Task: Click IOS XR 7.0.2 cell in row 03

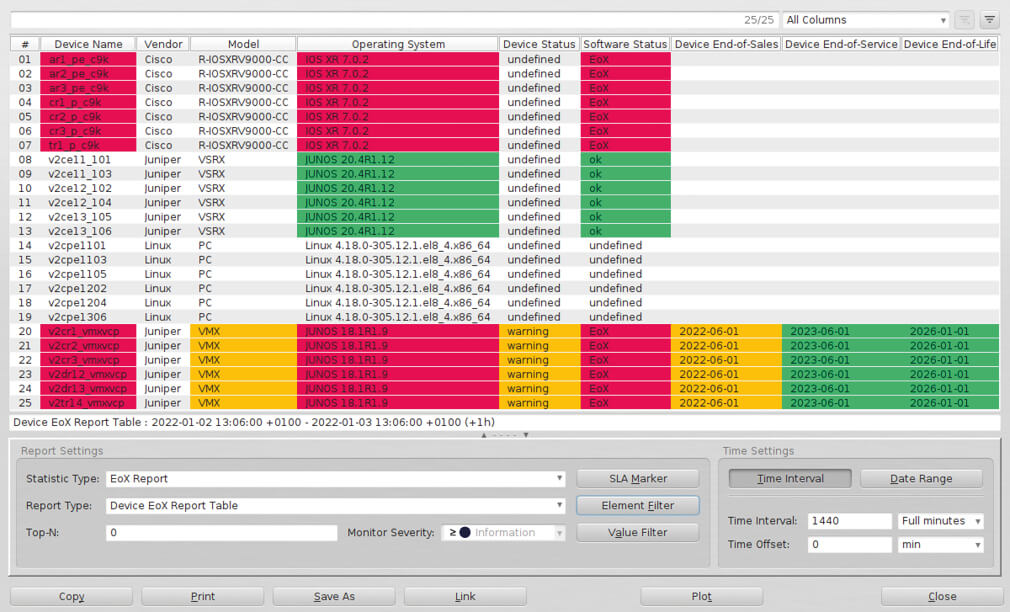Action: (397, 88)
